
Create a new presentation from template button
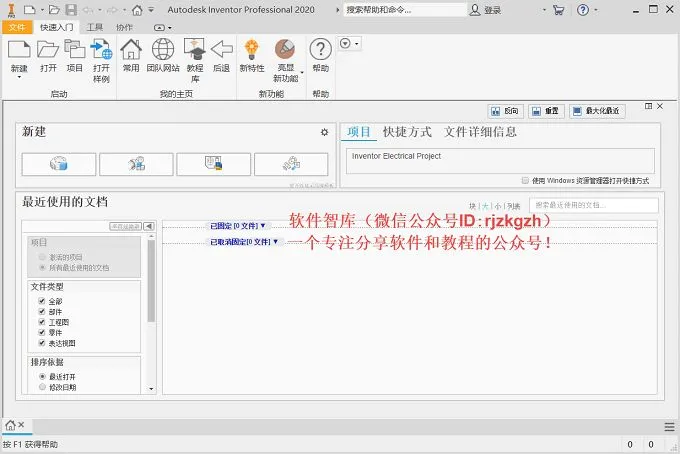click(x=291, y=164)
